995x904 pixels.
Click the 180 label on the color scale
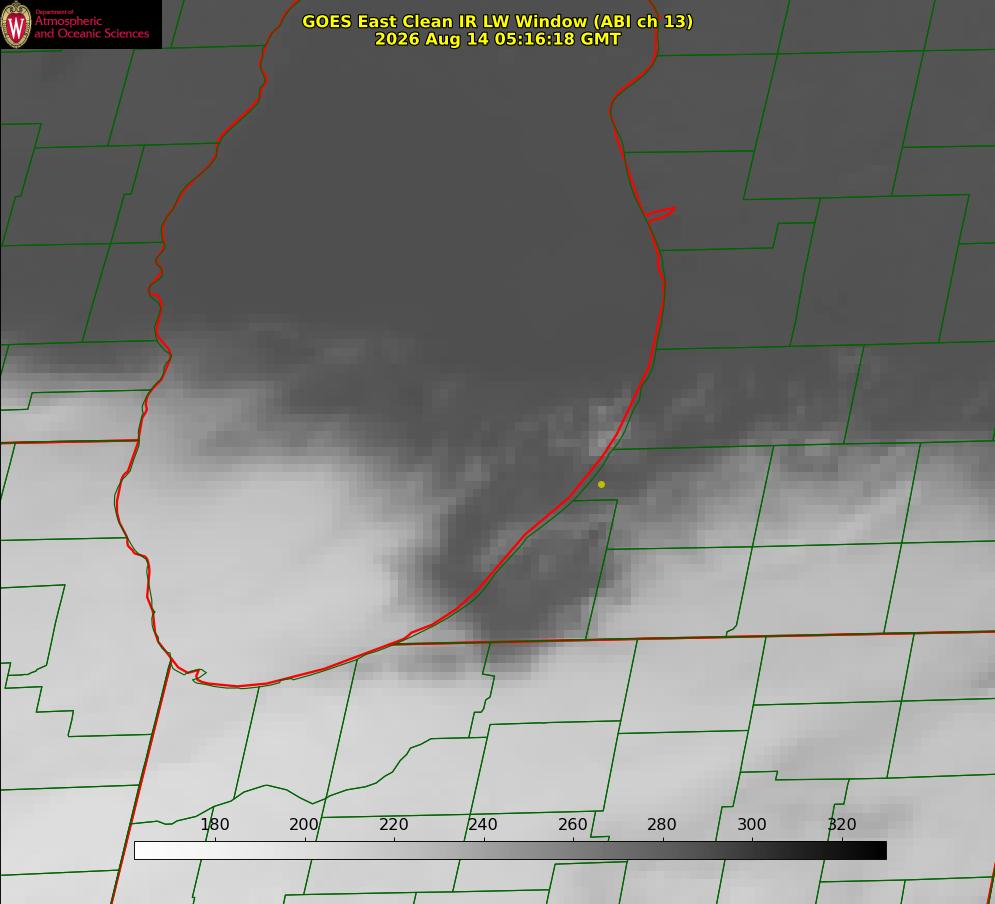point(214,824)
